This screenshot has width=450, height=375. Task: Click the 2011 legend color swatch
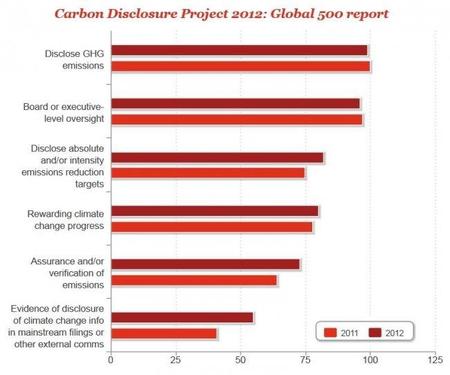[330, 332]
